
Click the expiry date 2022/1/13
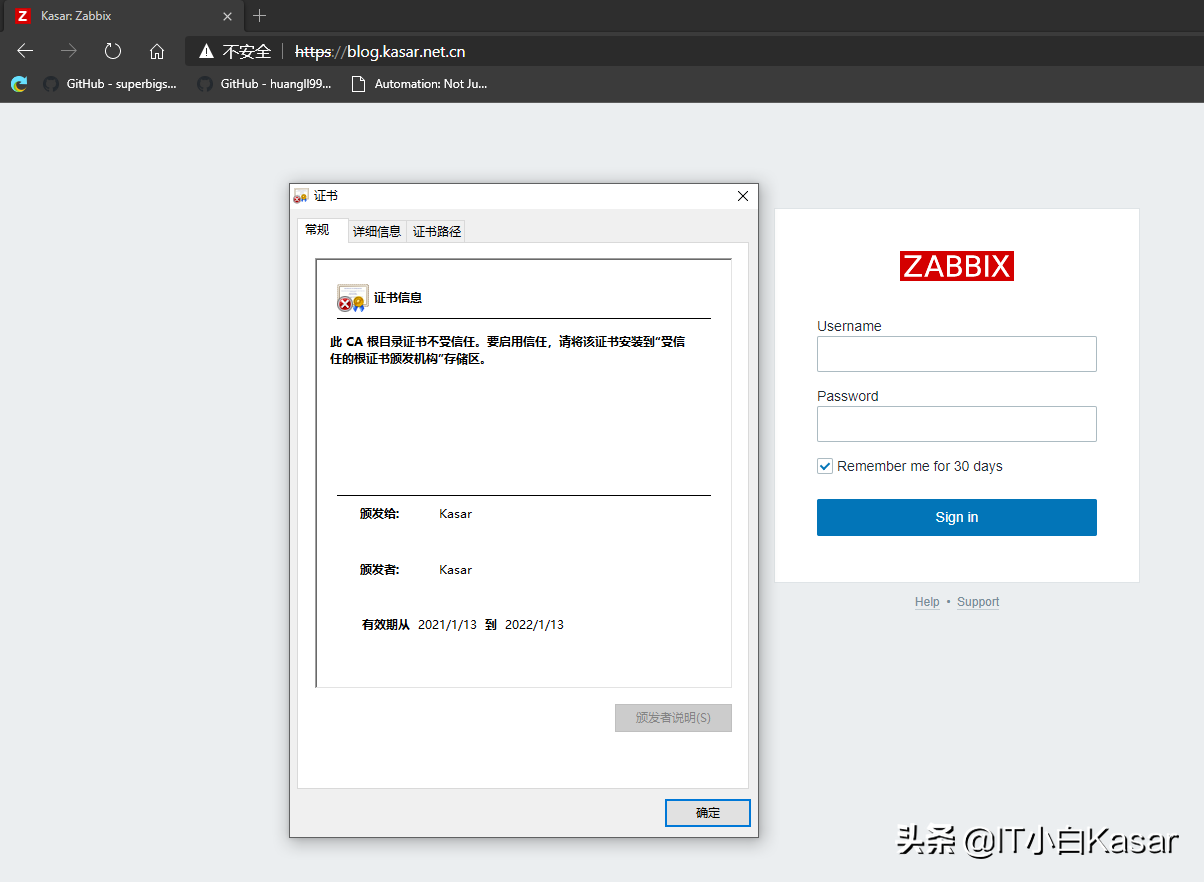pos(534,625)
